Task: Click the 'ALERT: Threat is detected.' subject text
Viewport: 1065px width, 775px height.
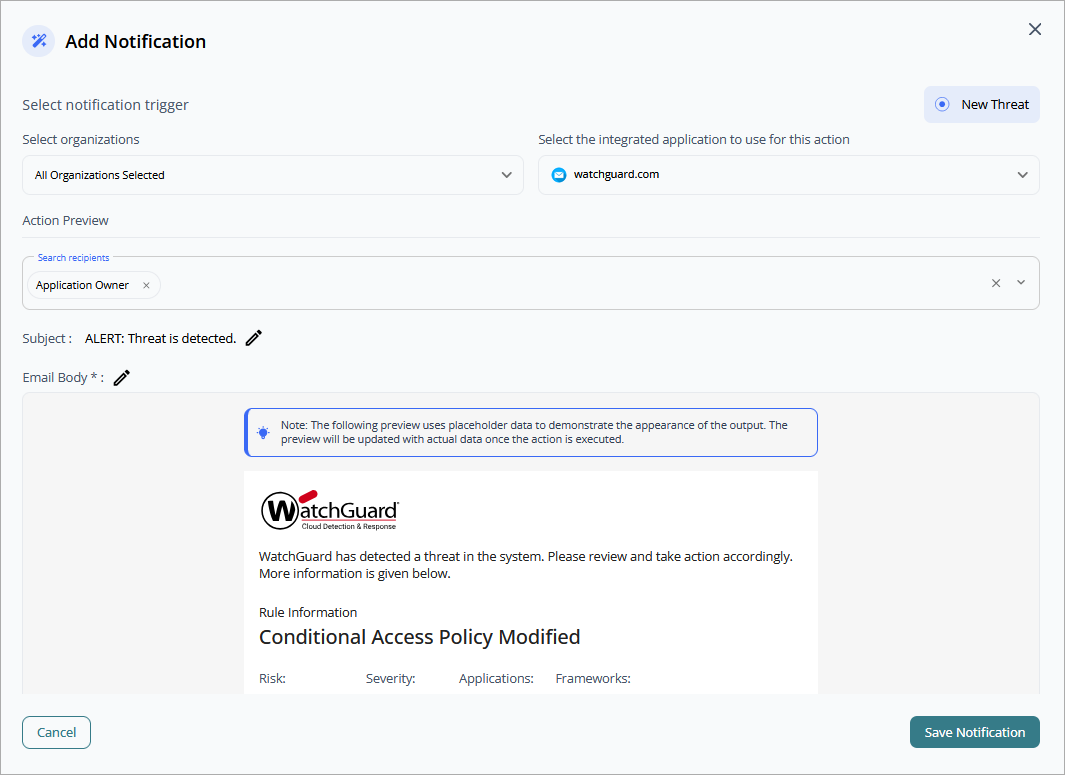Action: click(x=160, y=338)
